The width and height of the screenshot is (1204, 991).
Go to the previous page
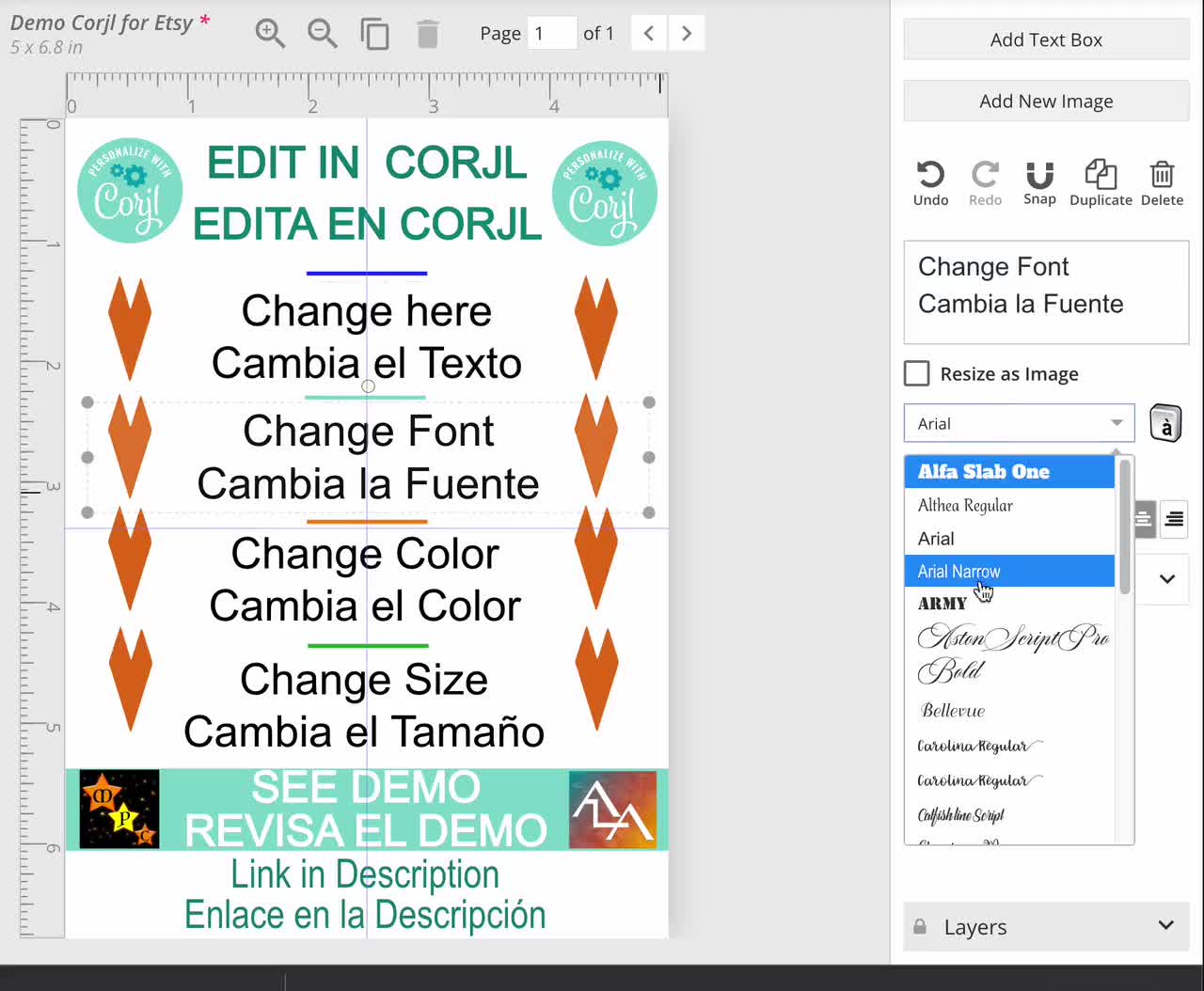pos(649,33)
